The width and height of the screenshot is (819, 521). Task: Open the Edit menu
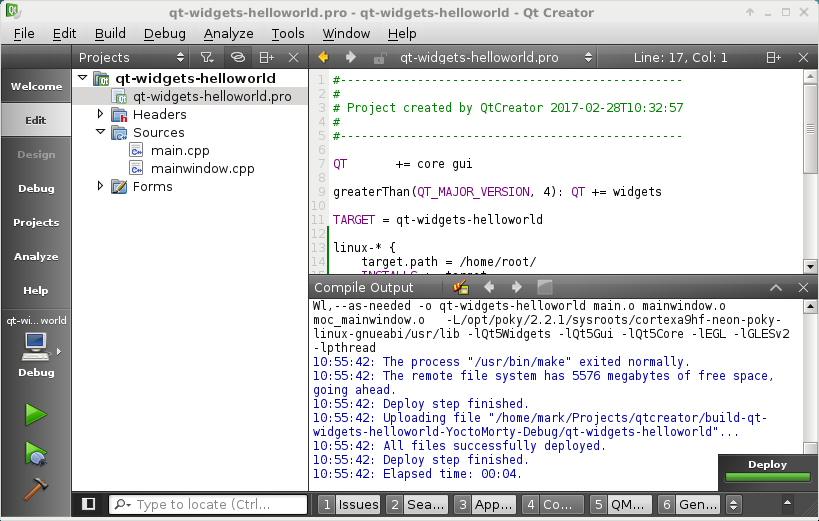pyautogui.click(x=64, y=33)
